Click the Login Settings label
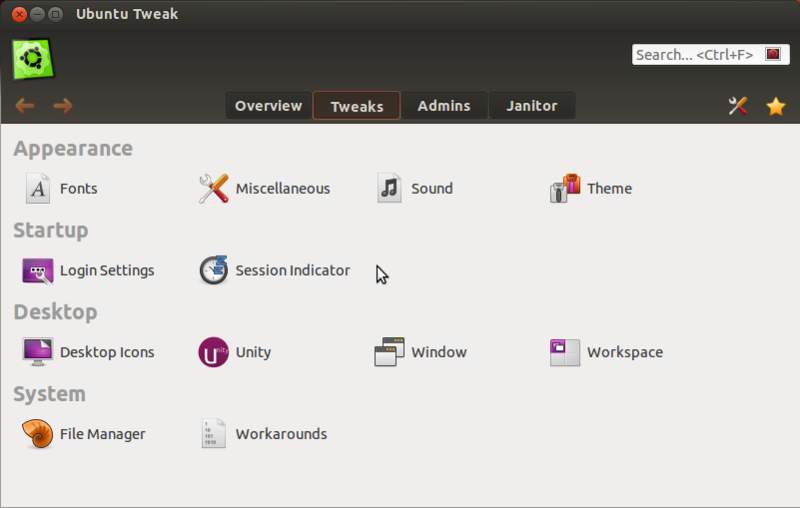This screenshot has height=508, width=800. coord(107,271)
